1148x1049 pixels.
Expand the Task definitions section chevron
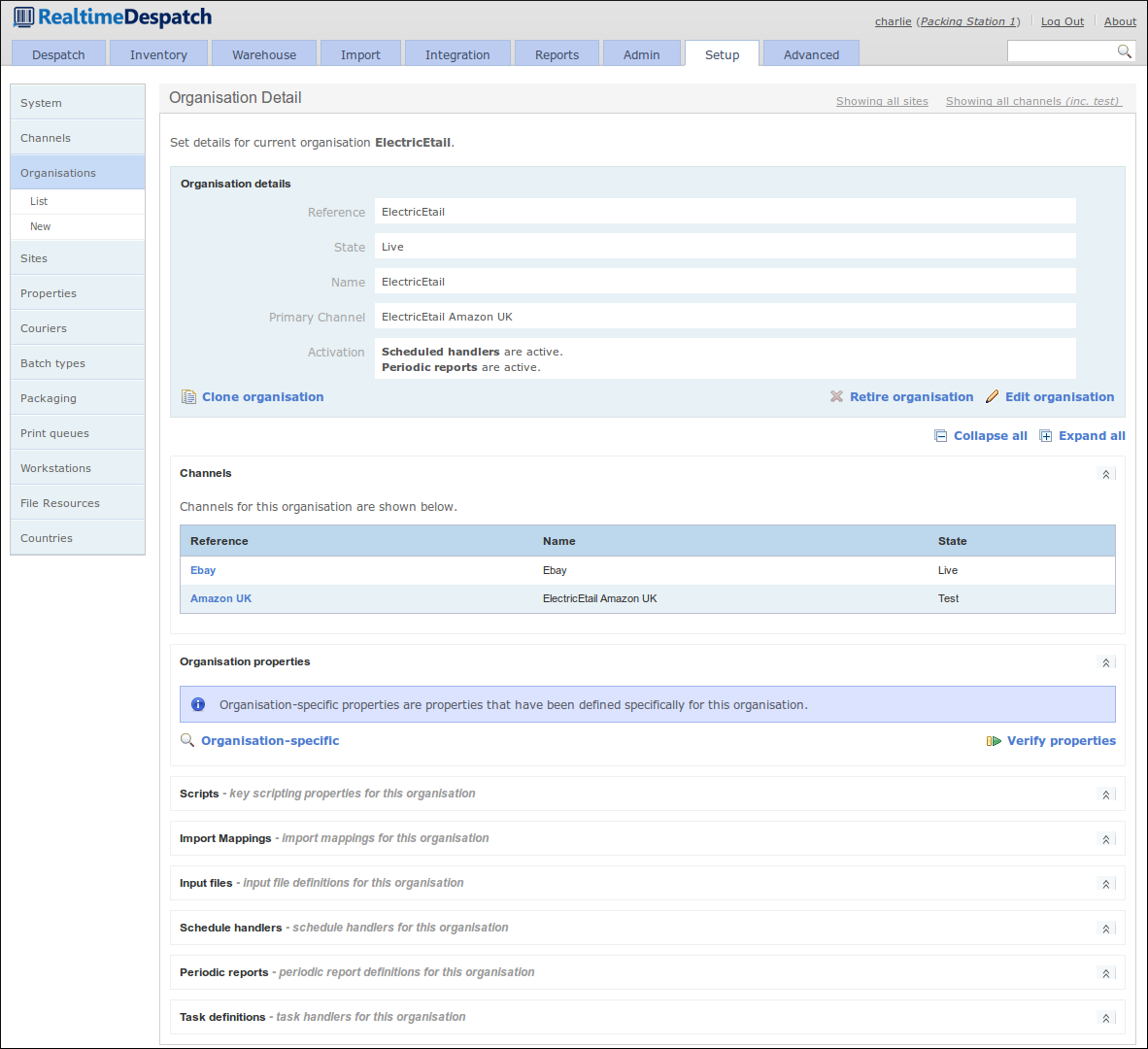tap(1106, 1018)
